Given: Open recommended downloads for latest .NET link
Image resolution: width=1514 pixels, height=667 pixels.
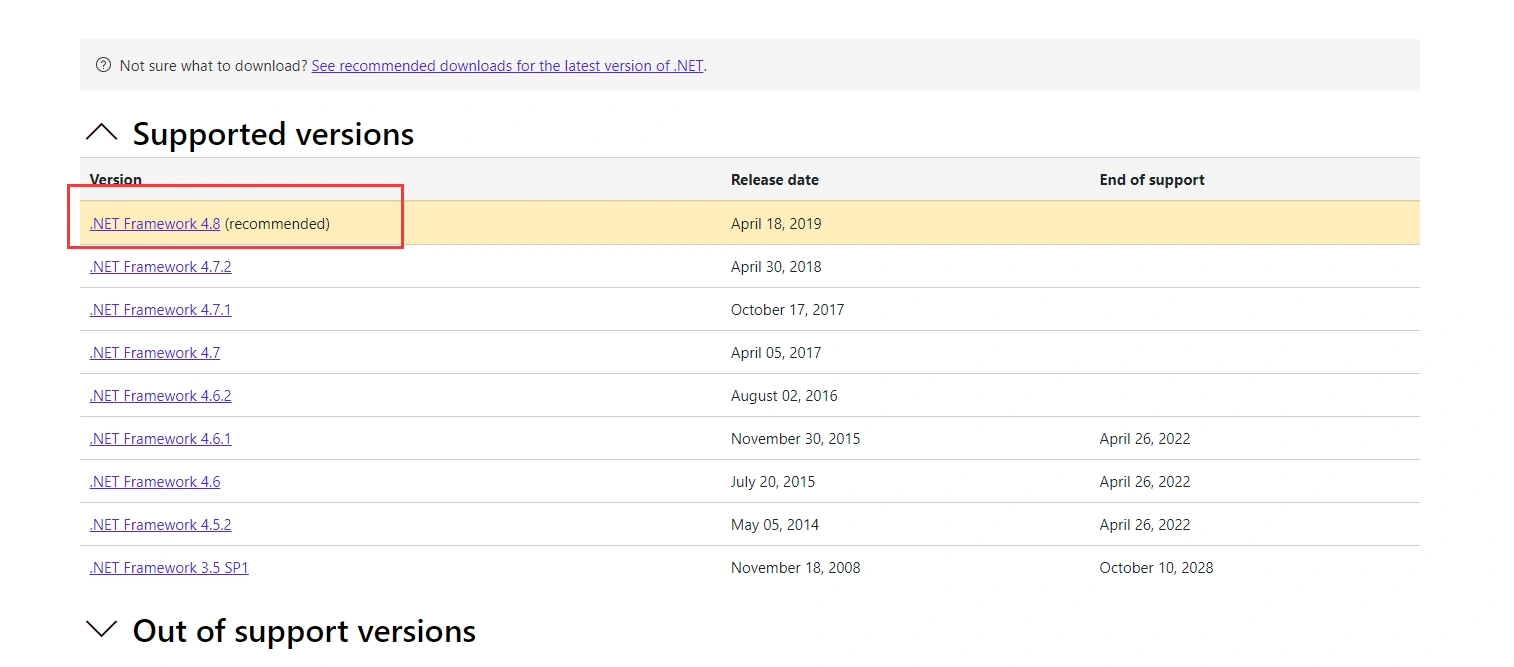Looking at the screenshot, I should 508,66.
